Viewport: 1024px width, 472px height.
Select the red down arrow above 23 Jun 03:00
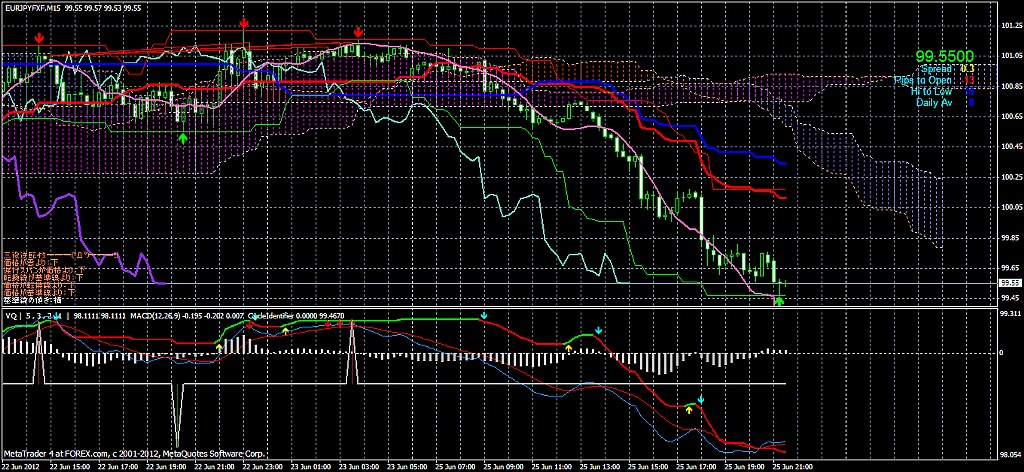coord(359,33)
